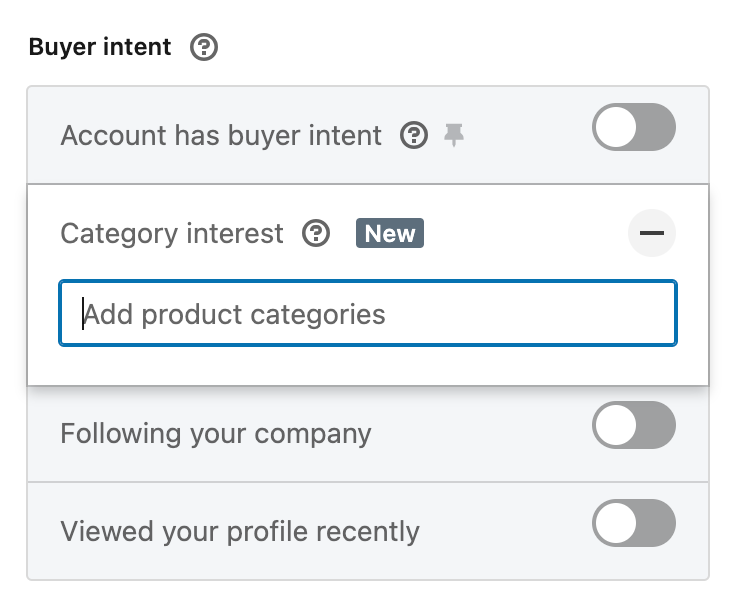
Task: Click the Viewed your profile recently label
Action: pyautogui.click(x=240, y=532)
